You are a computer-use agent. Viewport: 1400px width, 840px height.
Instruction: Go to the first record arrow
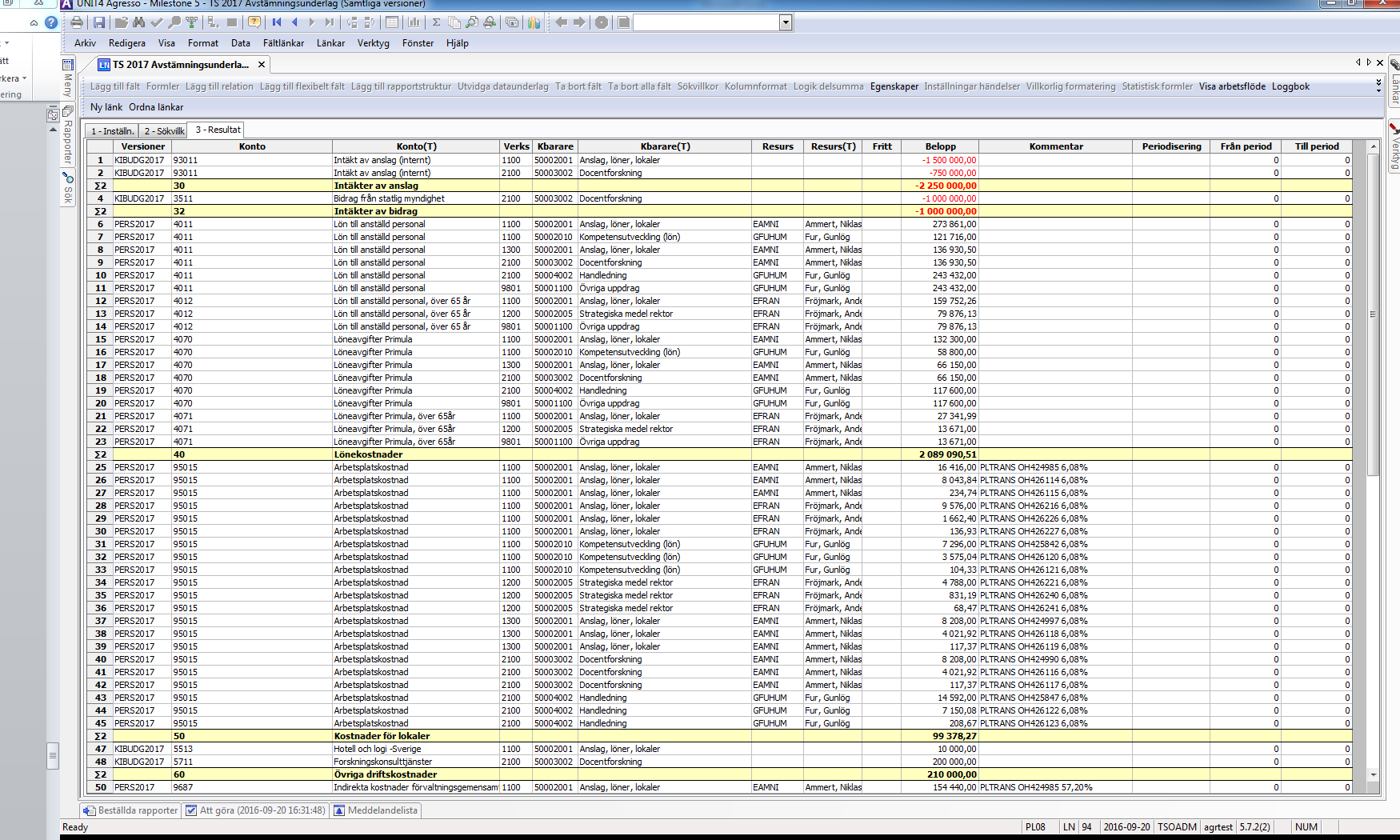pos(277,22)
